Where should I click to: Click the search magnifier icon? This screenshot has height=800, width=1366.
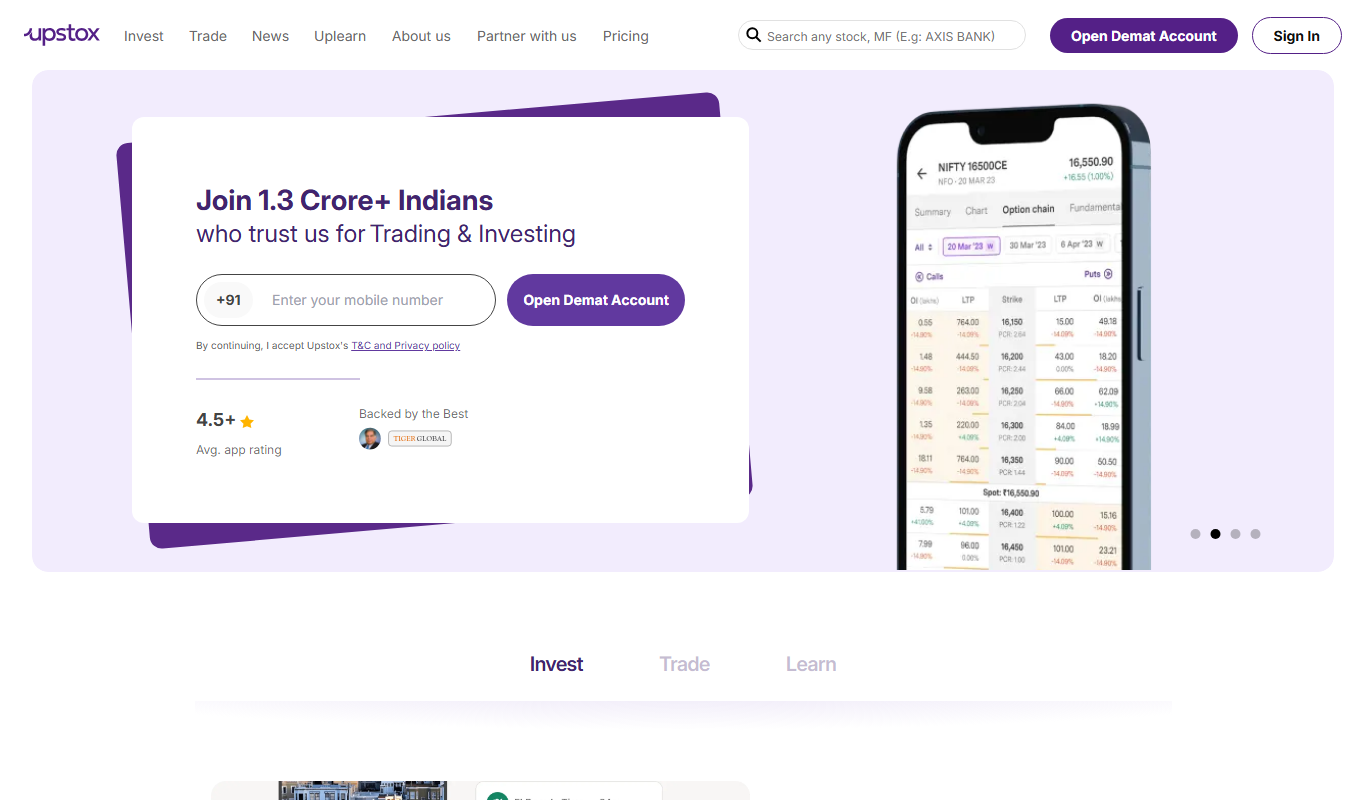[x=754, y=35]
